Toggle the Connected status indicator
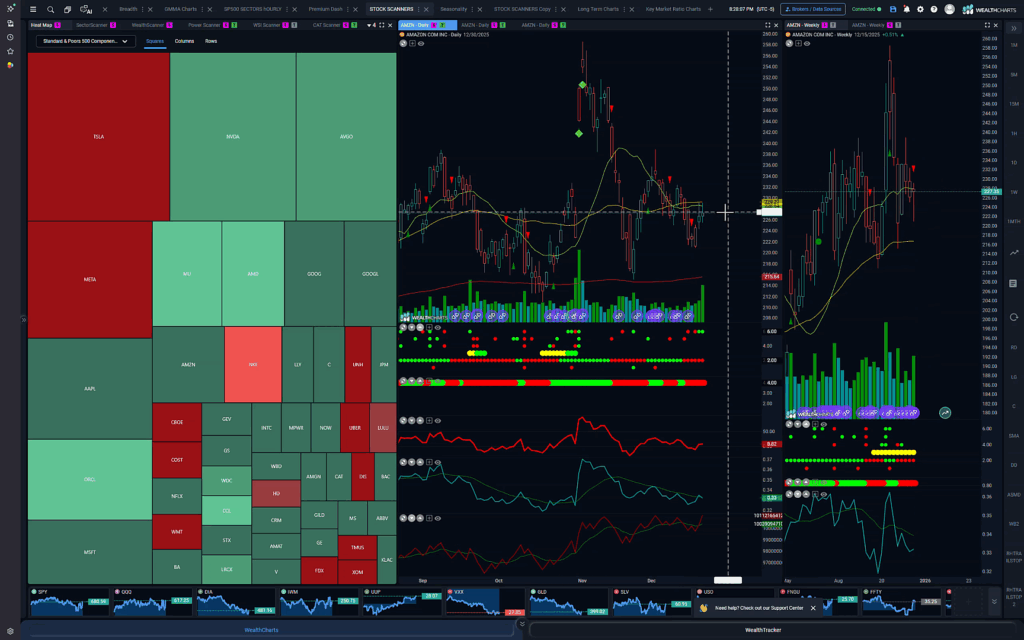The width and height of the screenshot is (1024, 640). 864,8
